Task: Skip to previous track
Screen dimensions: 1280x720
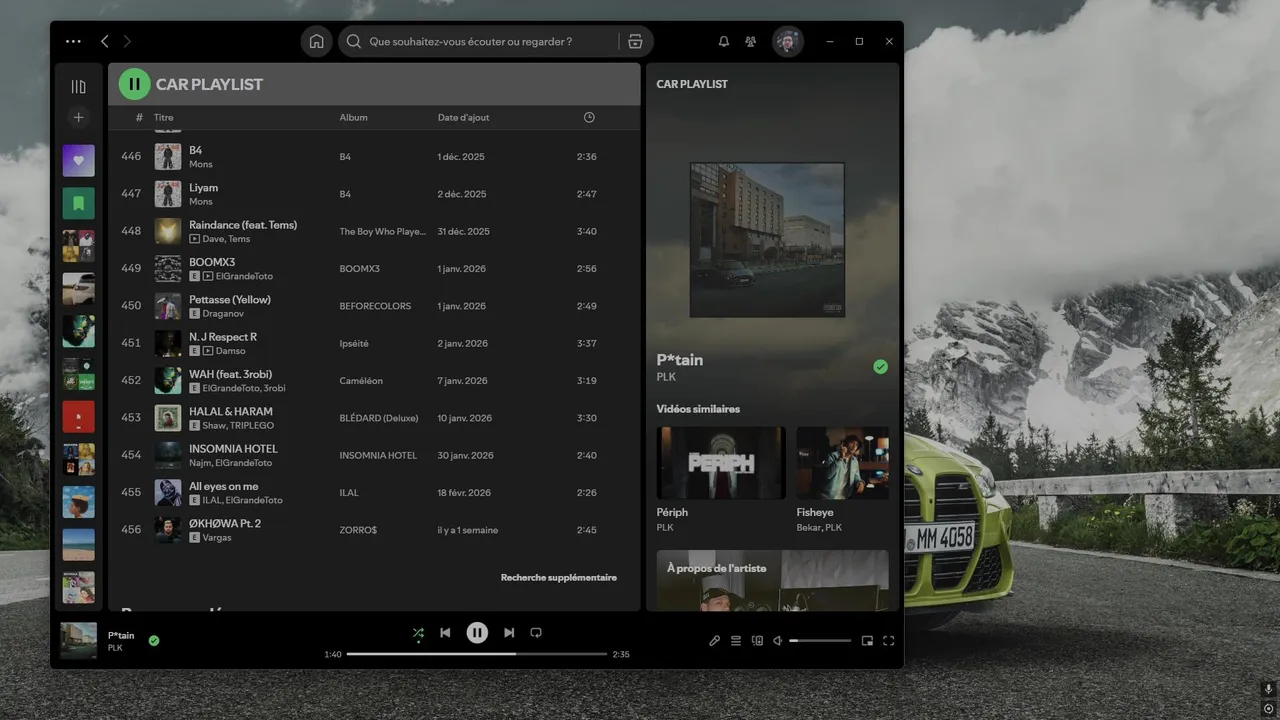Action: 445,633
